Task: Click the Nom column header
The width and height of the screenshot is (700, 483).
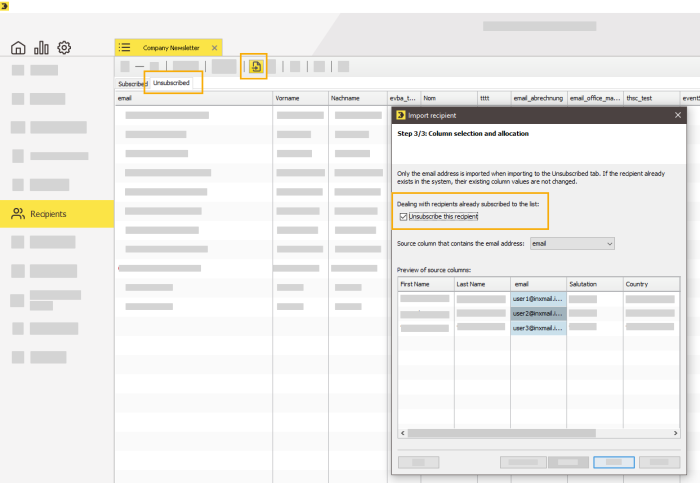Action: click(x=449, y=98)
